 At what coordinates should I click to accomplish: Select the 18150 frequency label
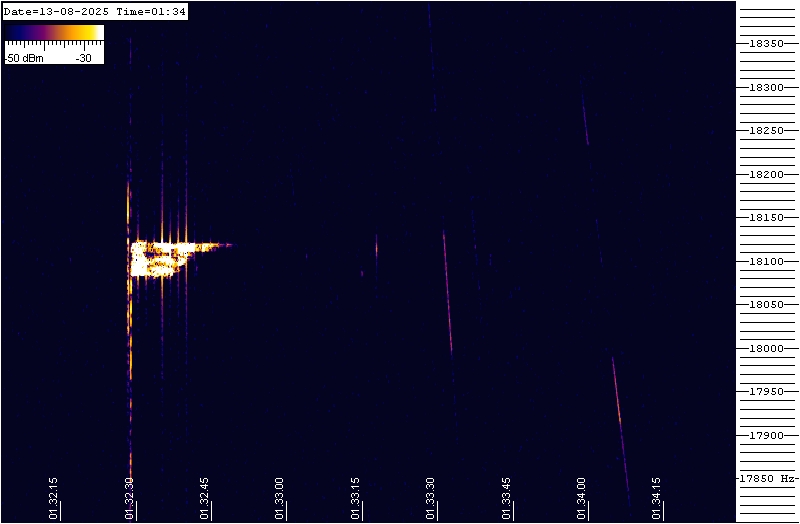(x=766, y=218)
